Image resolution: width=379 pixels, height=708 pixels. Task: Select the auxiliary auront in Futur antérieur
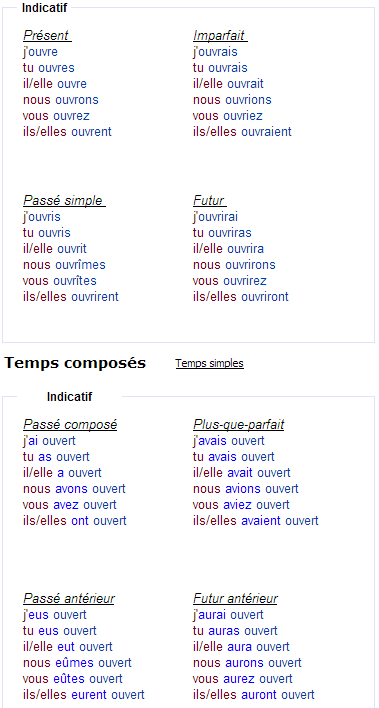click(x=259, y=694)
